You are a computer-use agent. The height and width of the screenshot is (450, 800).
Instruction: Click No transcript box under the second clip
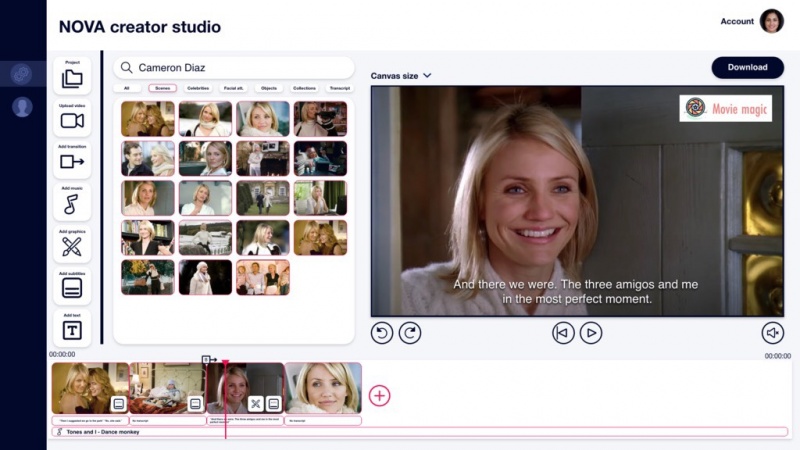[x=168, y=420]
